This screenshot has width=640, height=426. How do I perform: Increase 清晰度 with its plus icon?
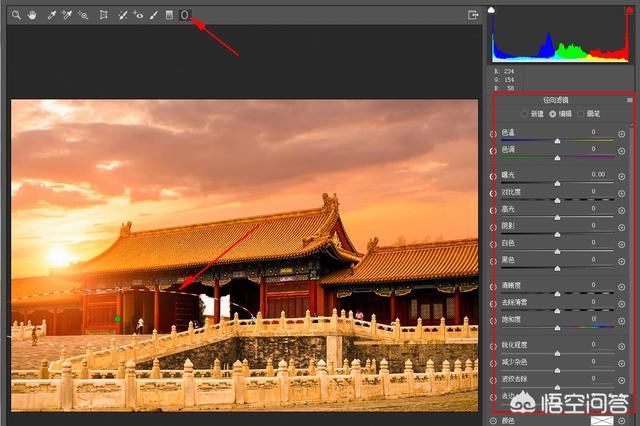(x=621, y=287)
